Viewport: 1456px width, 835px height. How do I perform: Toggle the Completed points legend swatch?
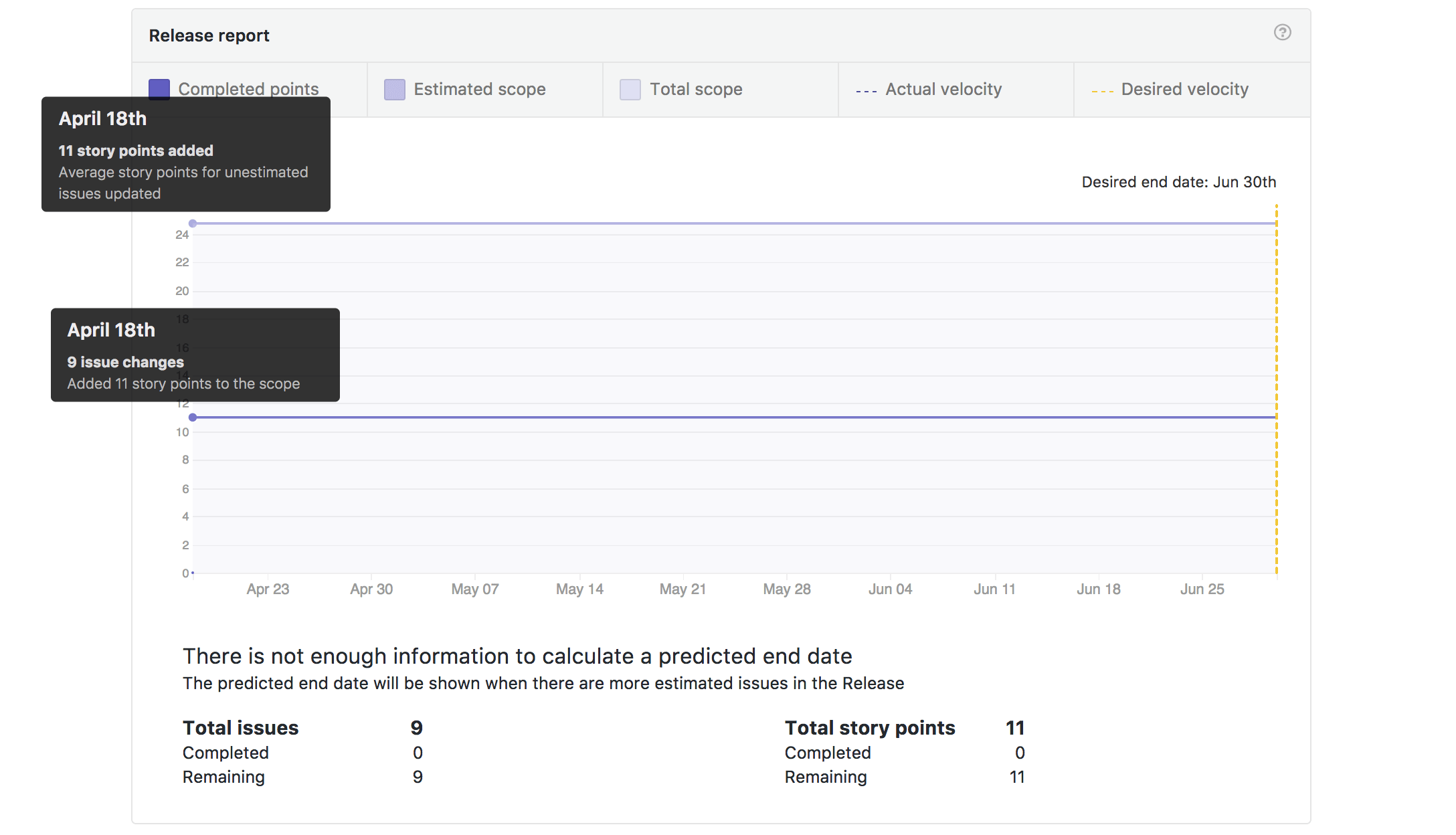pyautogui.click(x=159, y=87)
